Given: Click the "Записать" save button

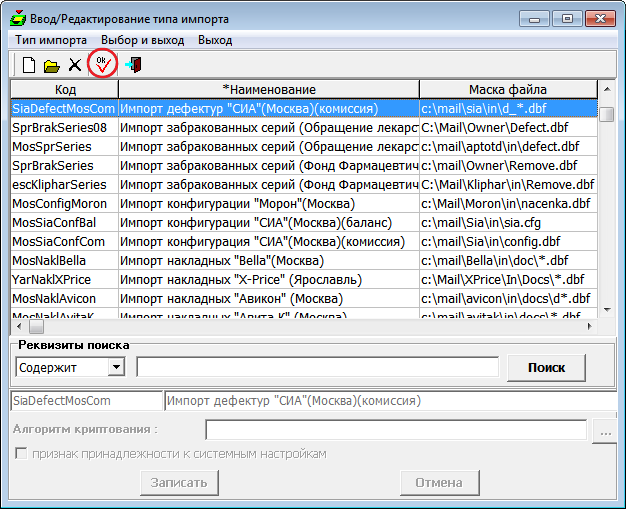Looking at the screenshot, I should pos(179,483).
